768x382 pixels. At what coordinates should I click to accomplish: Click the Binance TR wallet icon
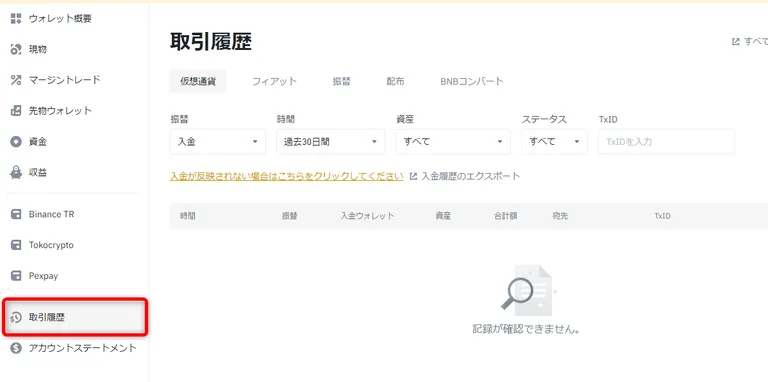pyautogui.click(x=16, y=215)
